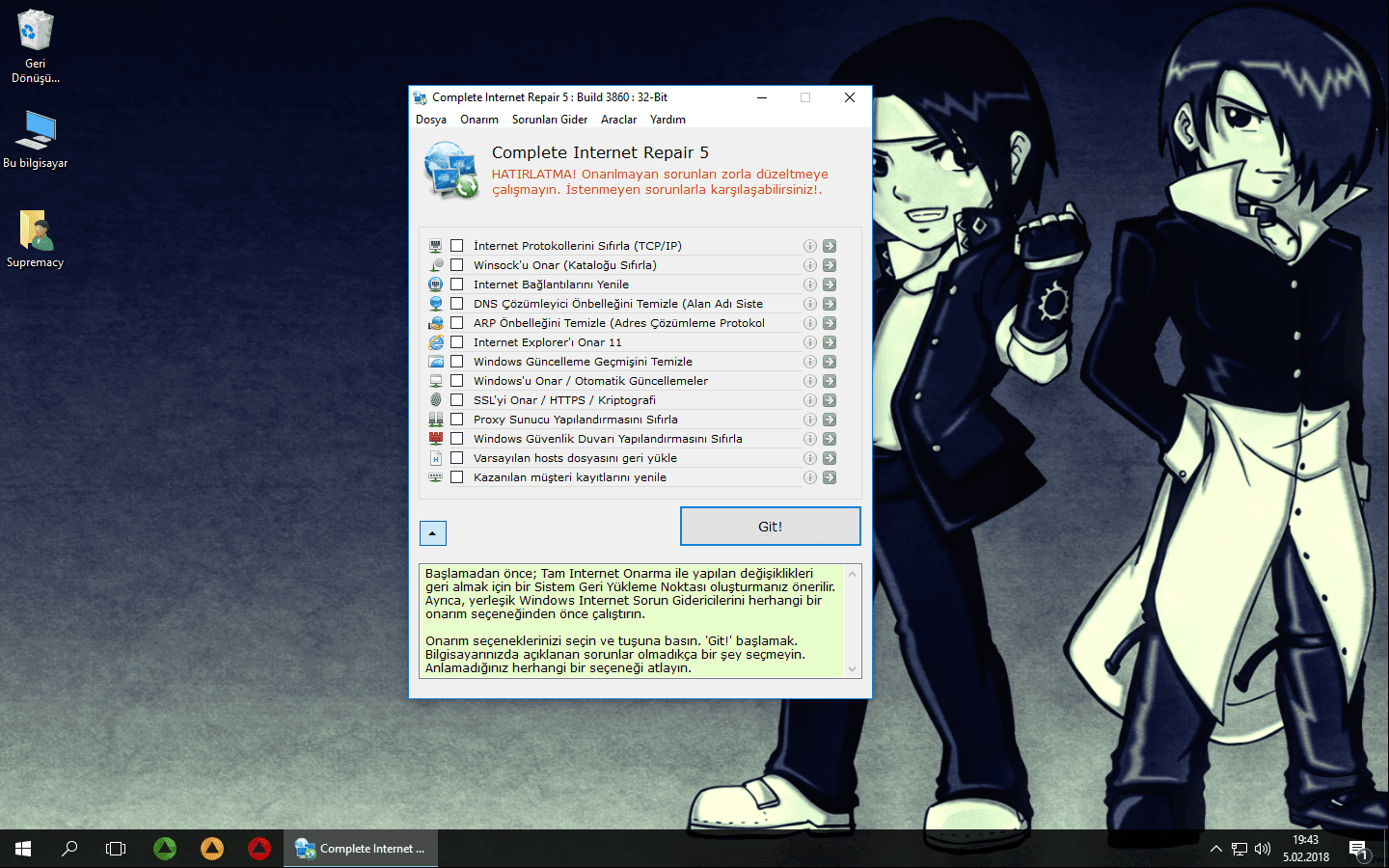
Task: Select the Bu bilgisayar desktop icon
Action: click(36, 139)
